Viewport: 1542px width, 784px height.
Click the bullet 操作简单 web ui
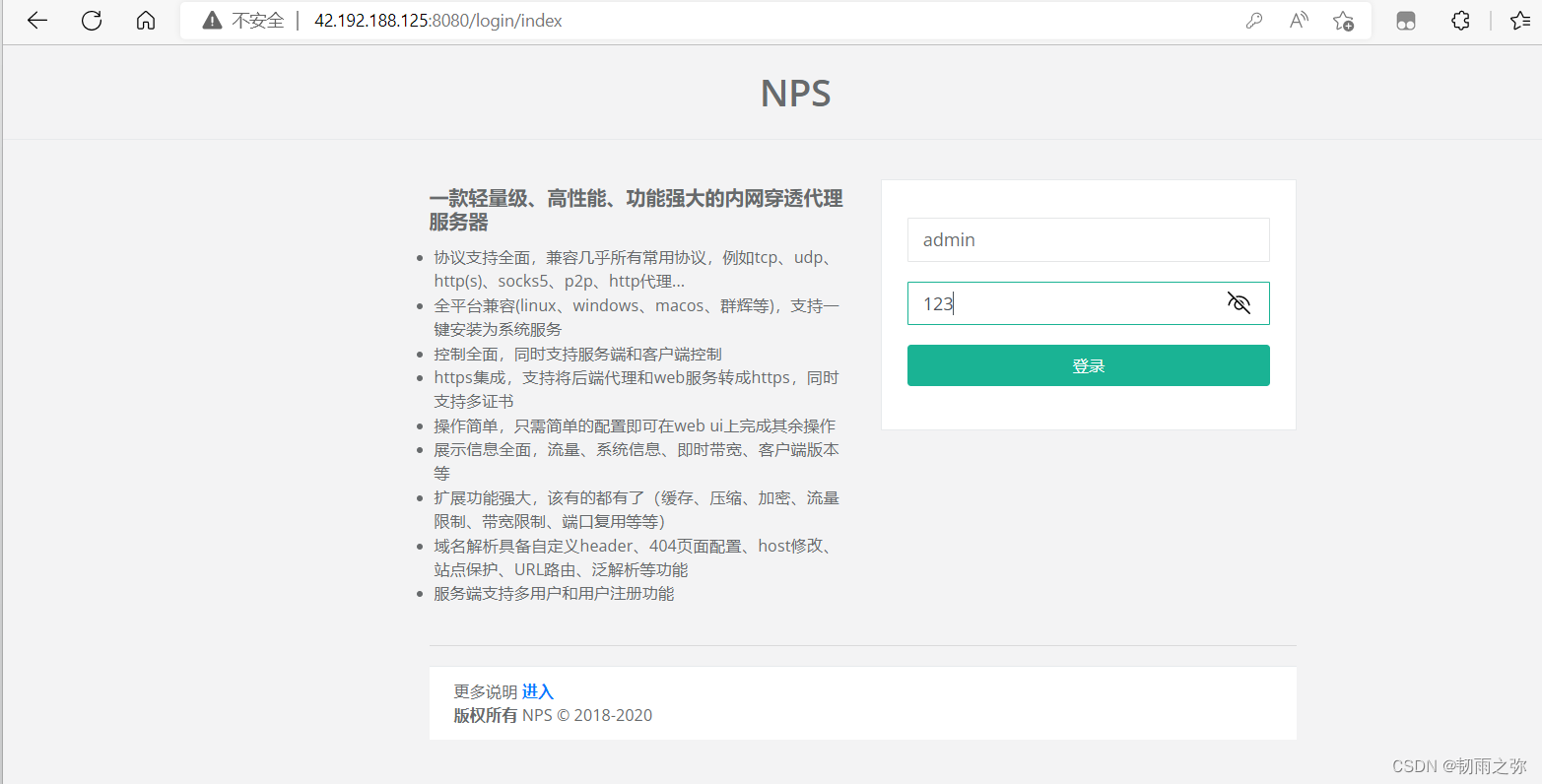point(635,425)
